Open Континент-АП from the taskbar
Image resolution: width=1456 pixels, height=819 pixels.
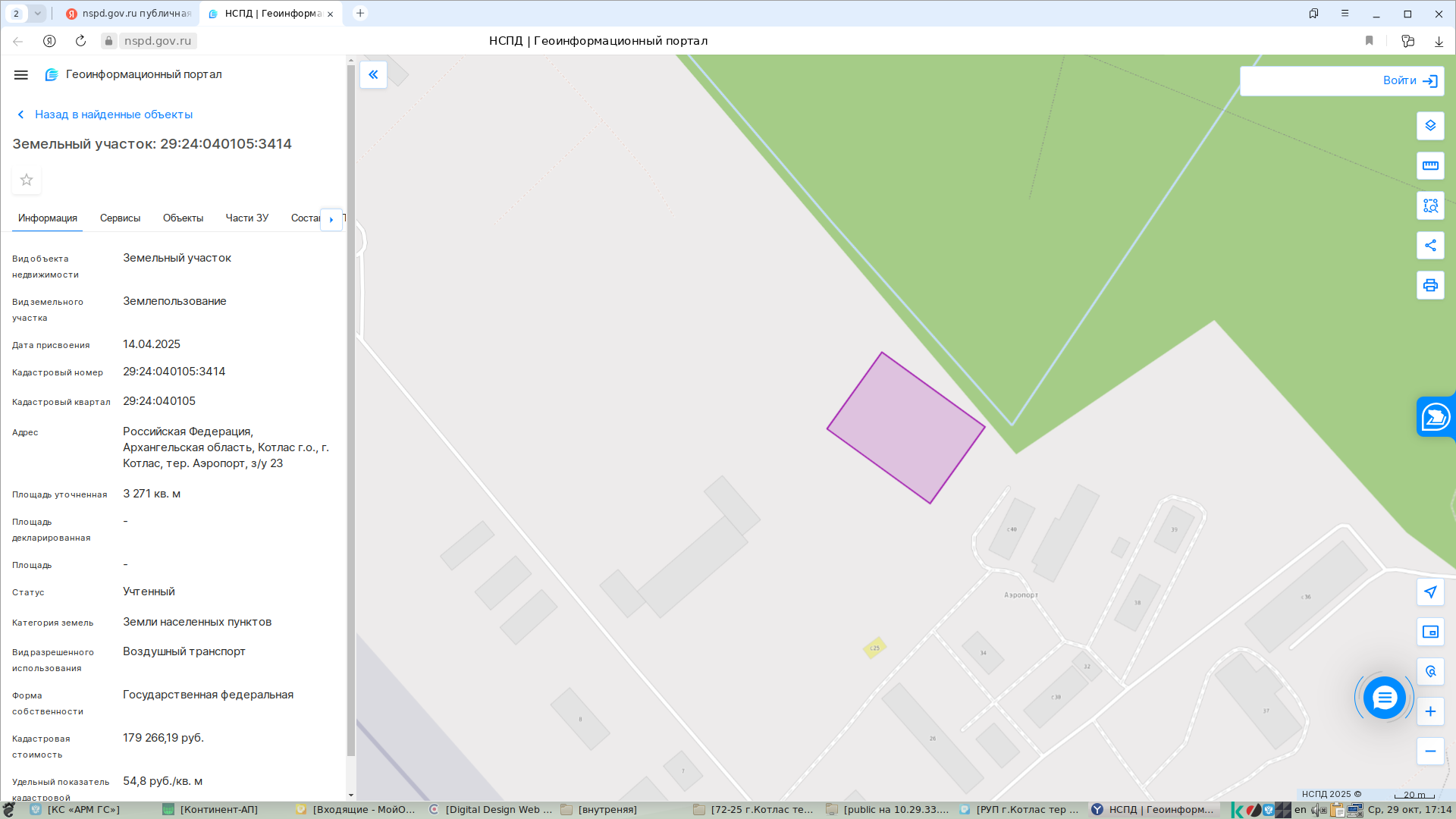[211, 809]
